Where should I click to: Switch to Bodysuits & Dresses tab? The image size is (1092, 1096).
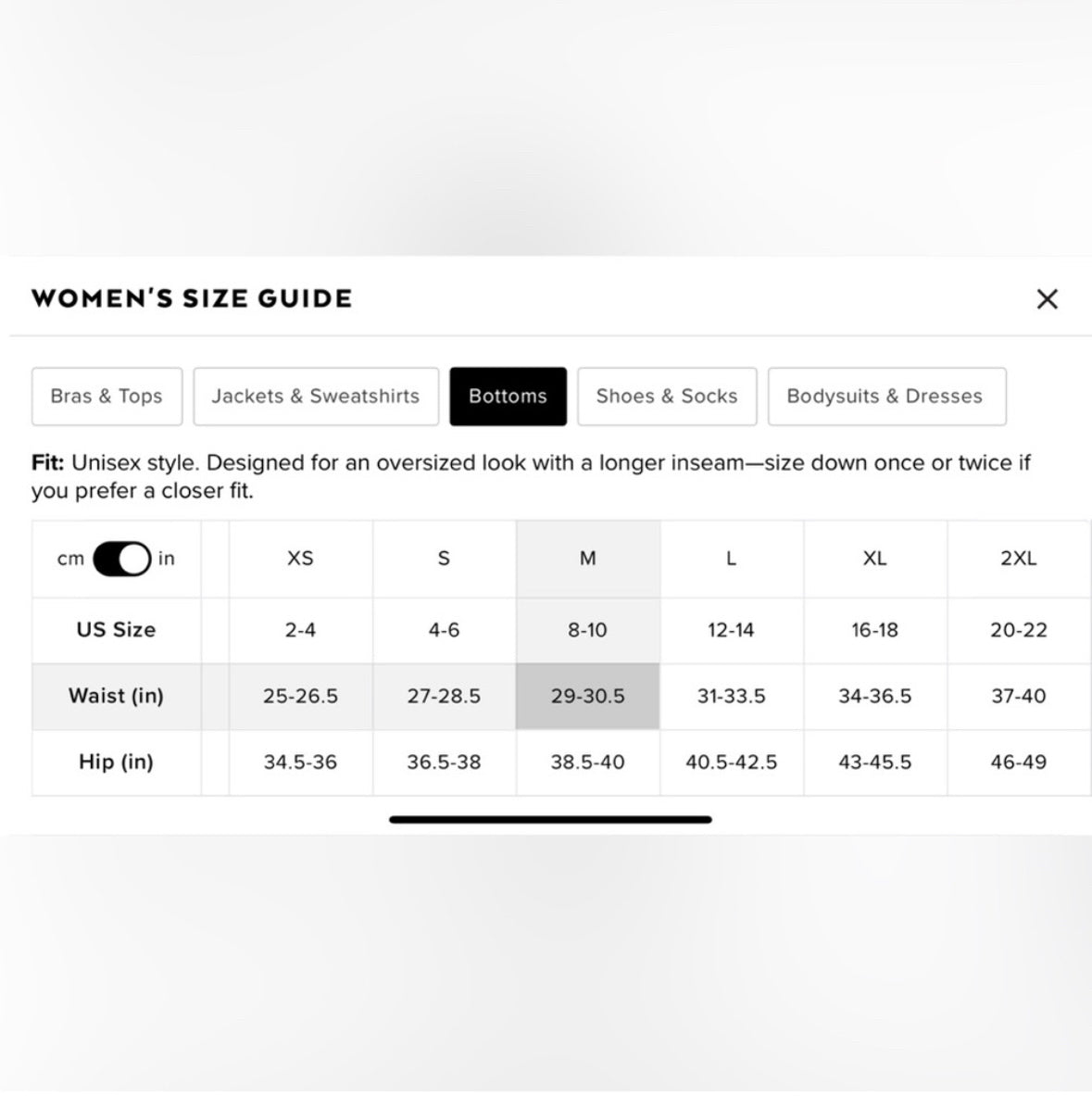pyautogui.click(x=885, y=397)
